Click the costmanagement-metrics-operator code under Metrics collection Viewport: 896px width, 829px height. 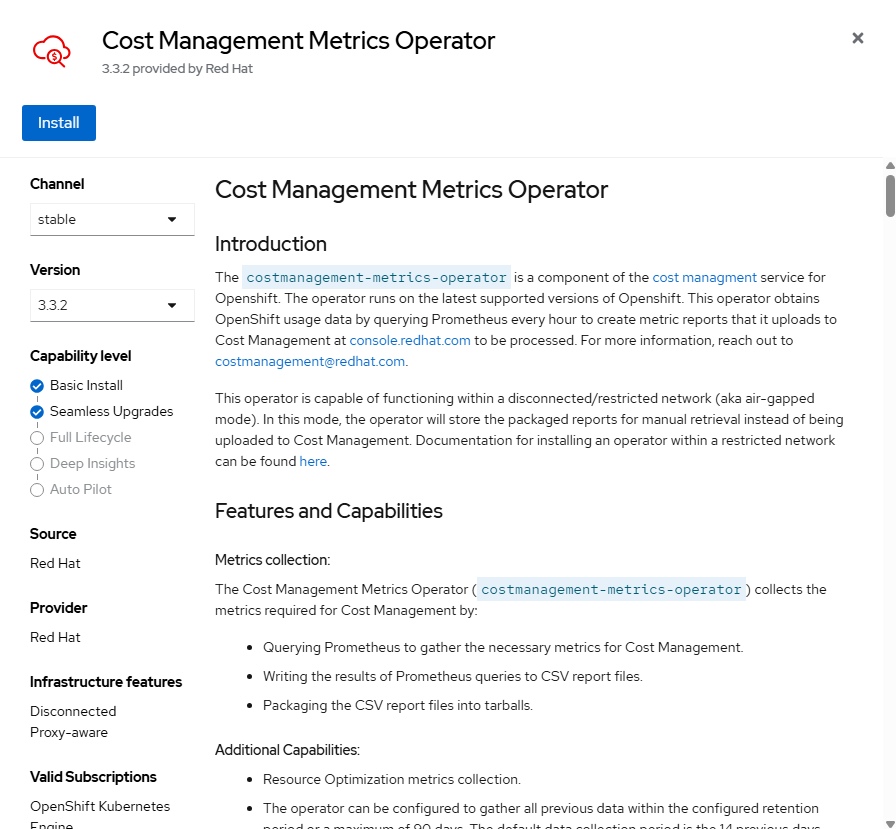(x=611, y=589)
